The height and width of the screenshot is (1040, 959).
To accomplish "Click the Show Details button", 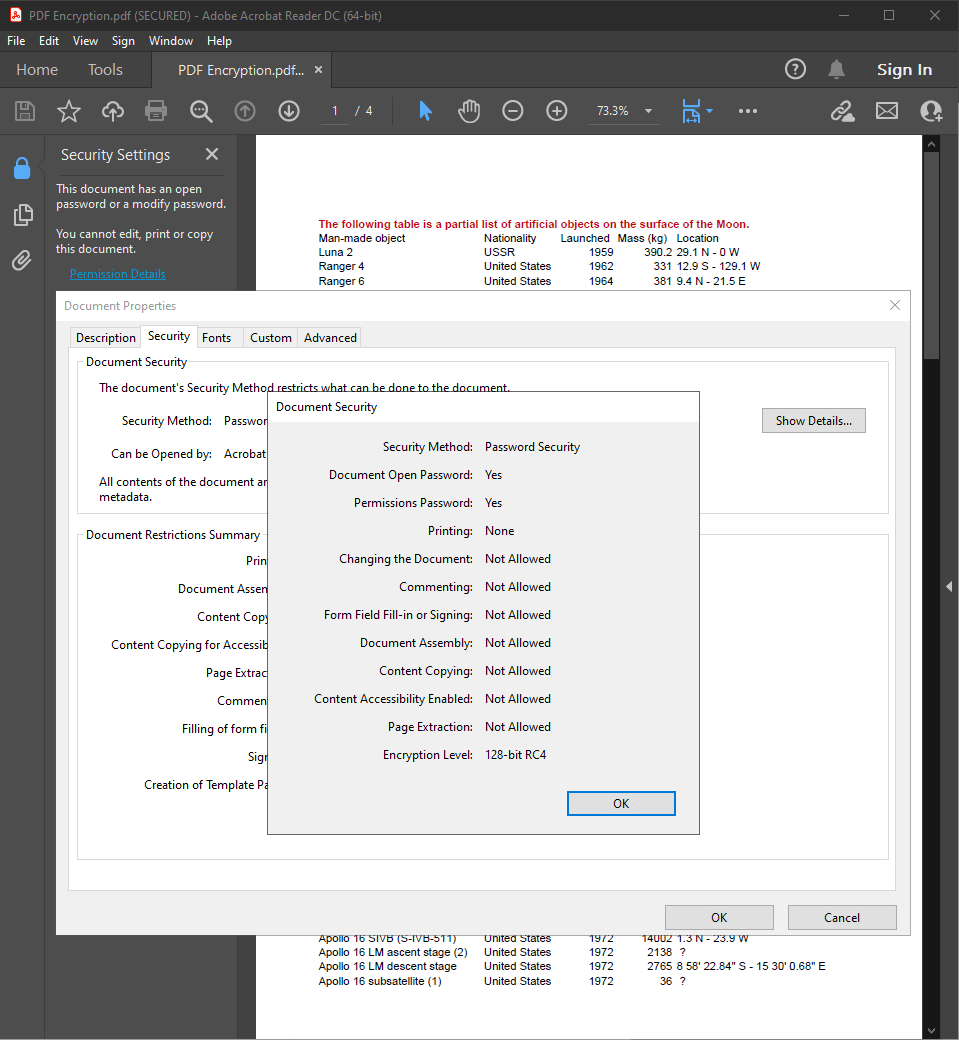I will pyautogui.click(x=813, y=421).
